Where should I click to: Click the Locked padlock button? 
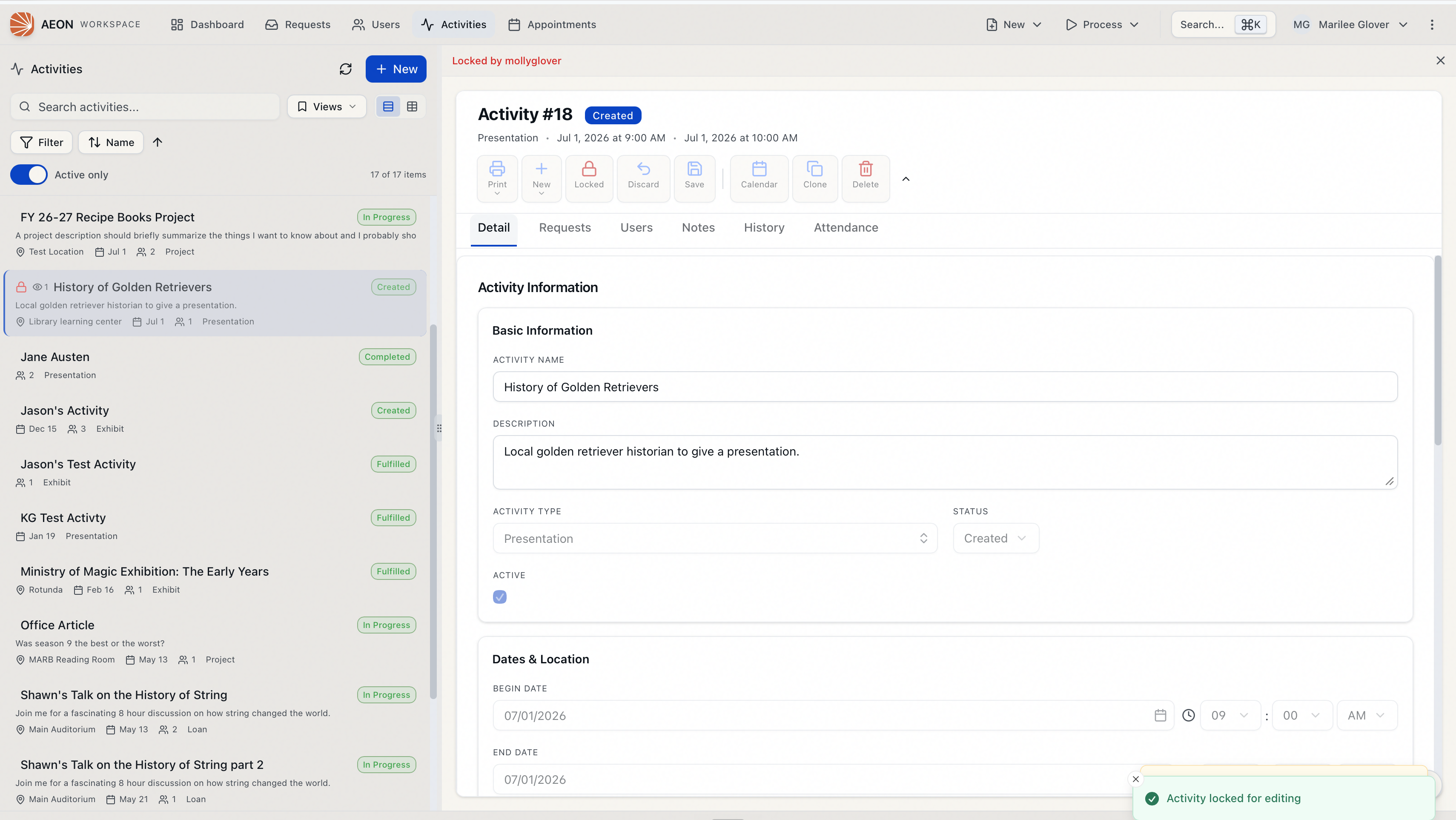coord(589,178)
